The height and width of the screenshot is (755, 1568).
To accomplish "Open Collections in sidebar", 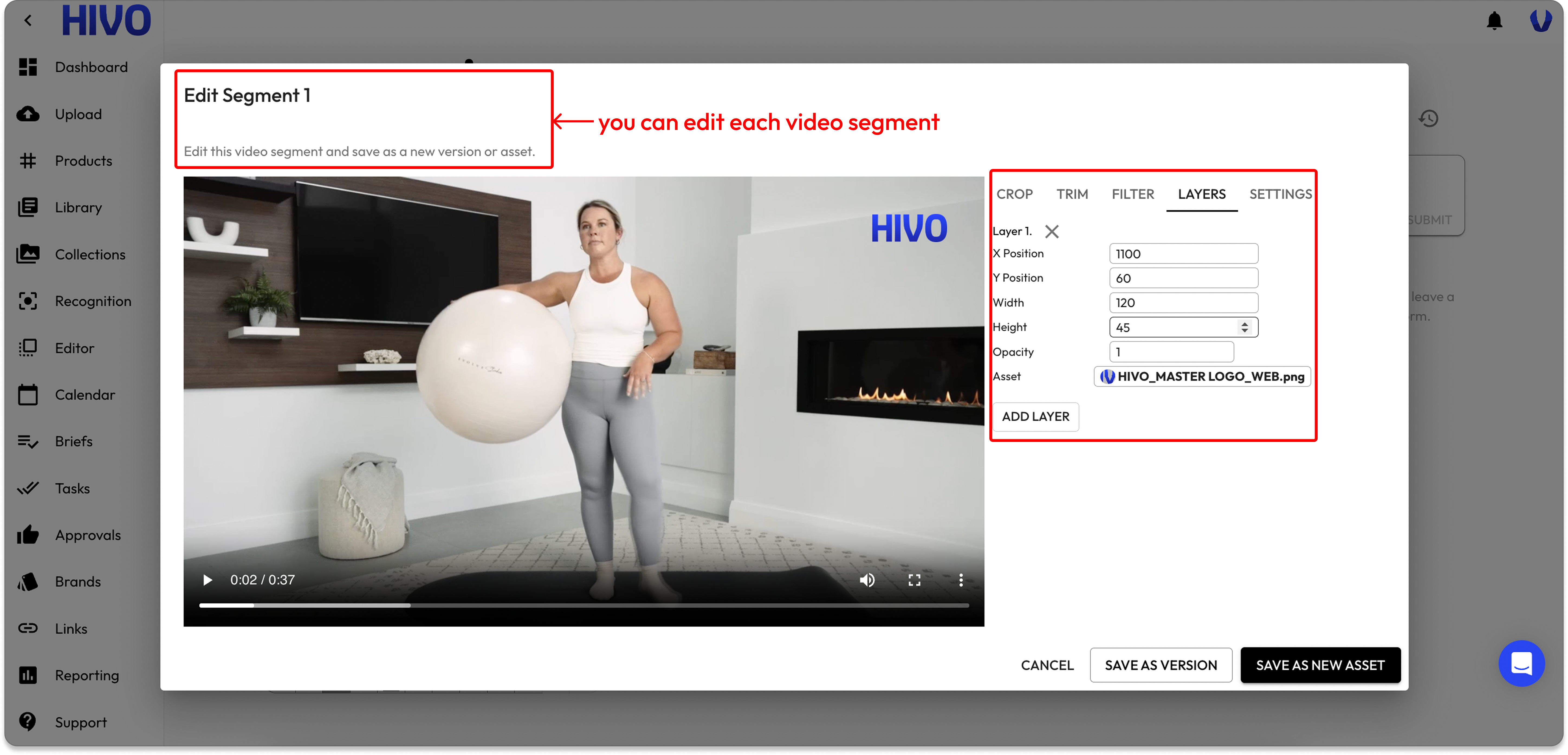I will (x=90, y=254).
